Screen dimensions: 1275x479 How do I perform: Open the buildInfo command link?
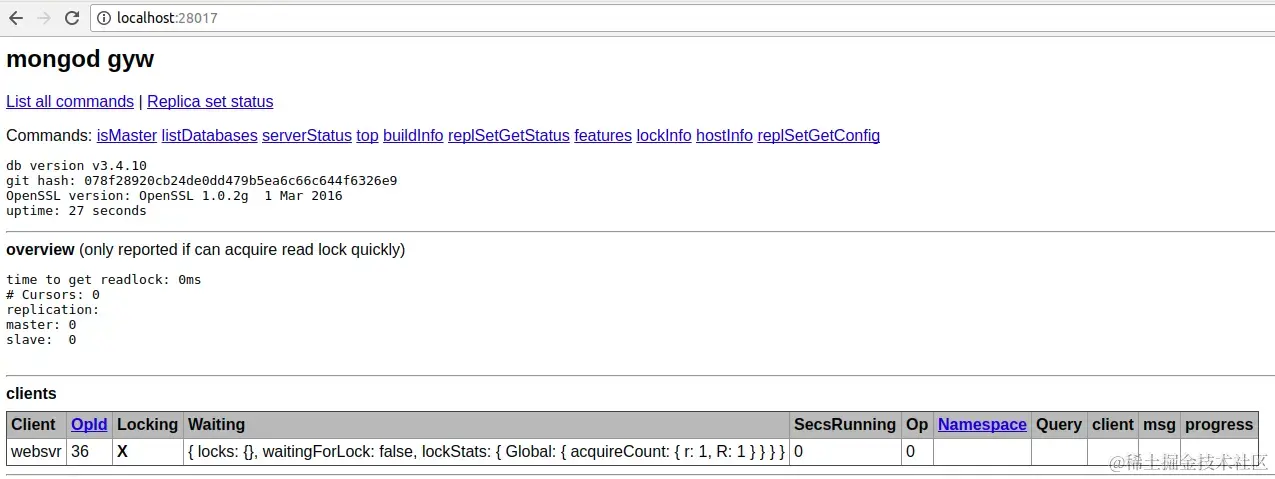pos(413,136)
